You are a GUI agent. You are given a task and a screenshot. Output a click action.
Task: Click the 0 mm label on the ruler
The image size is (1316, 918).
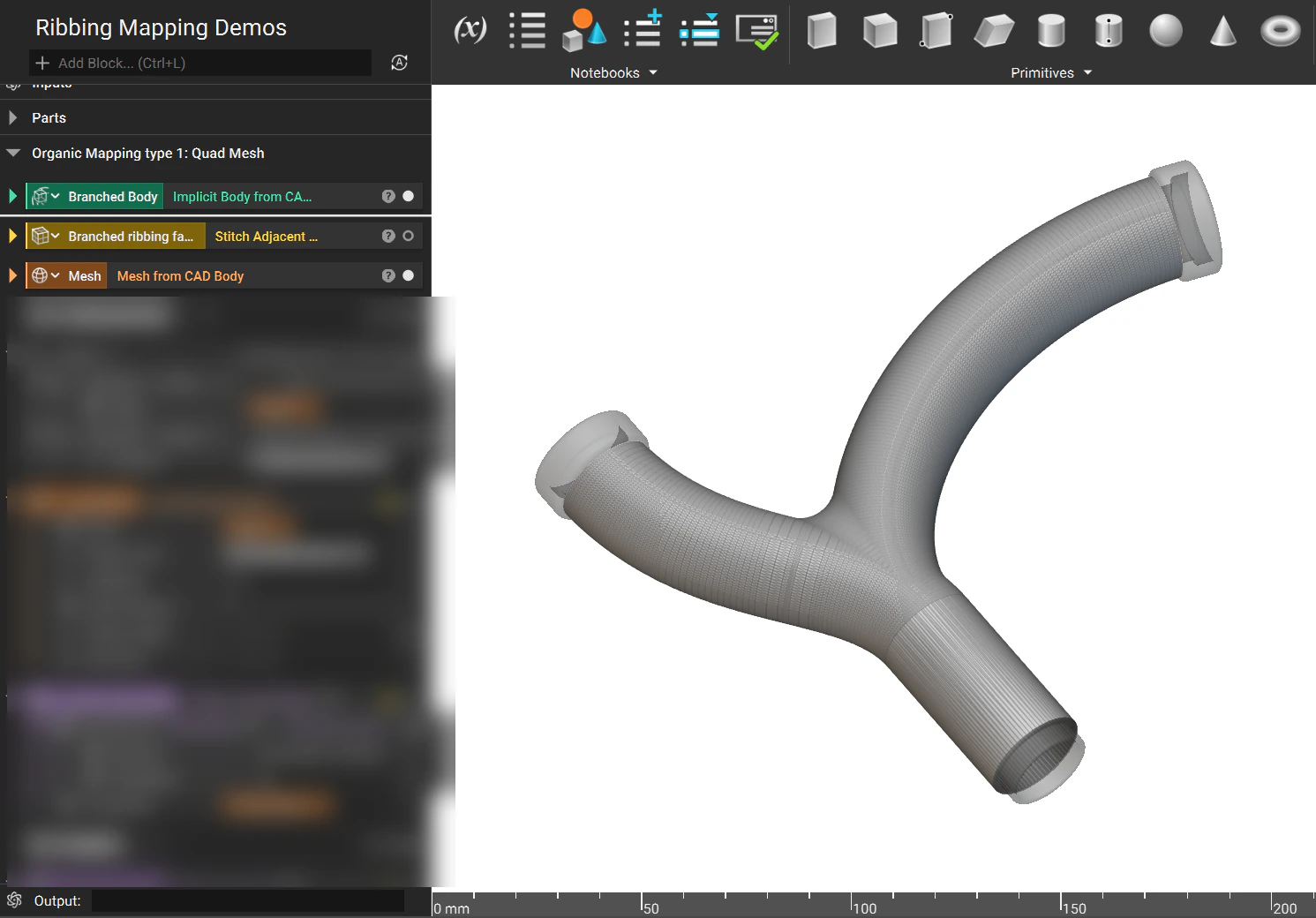click(452, 908)
